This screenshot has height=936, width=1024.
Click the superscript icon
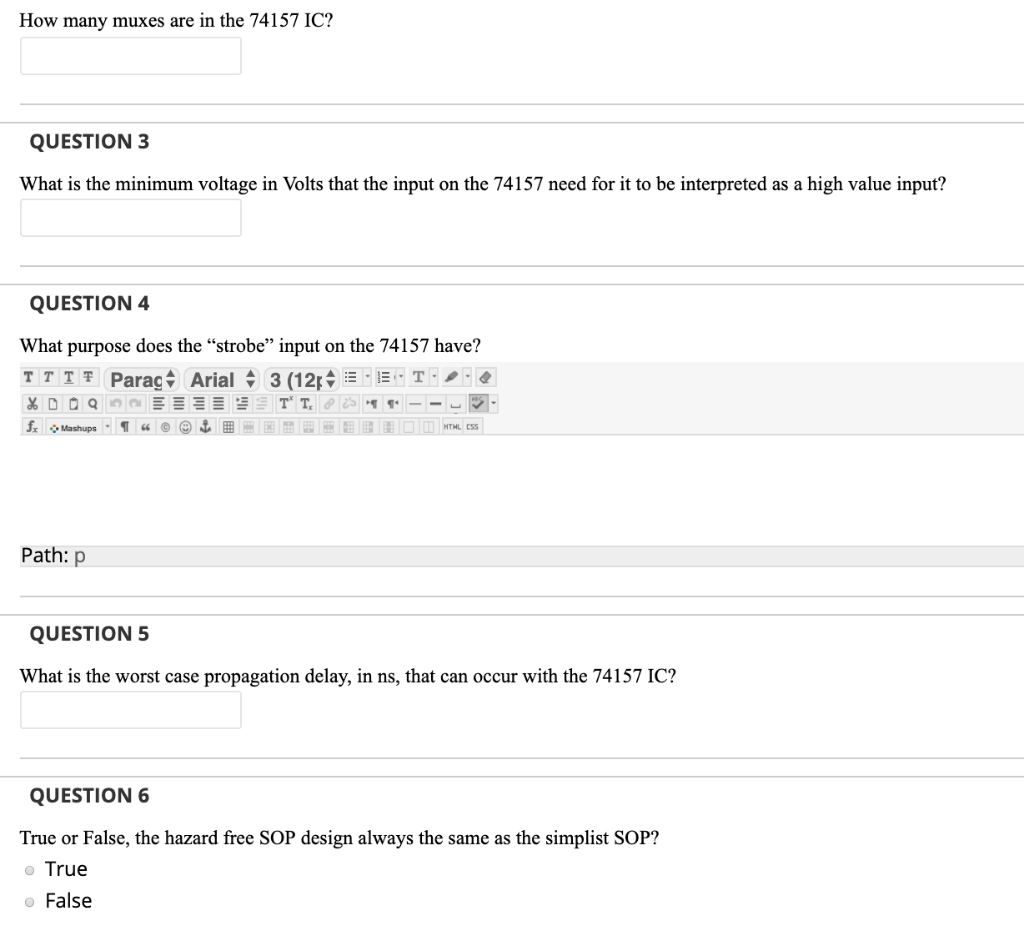point(285,402)
